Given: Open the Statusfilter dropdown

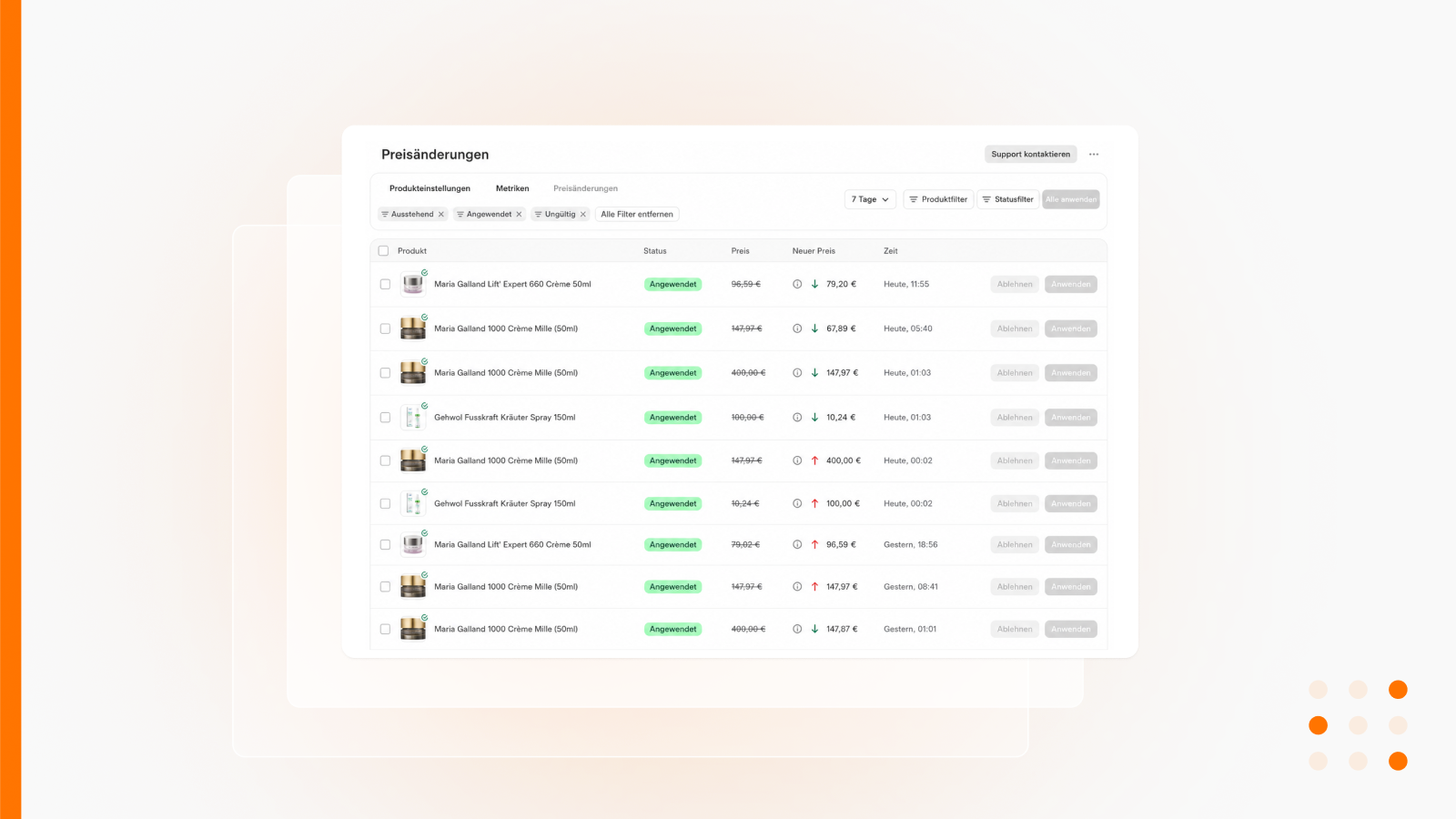Looking at the screenshot, I should click(x=1007, y=199).
